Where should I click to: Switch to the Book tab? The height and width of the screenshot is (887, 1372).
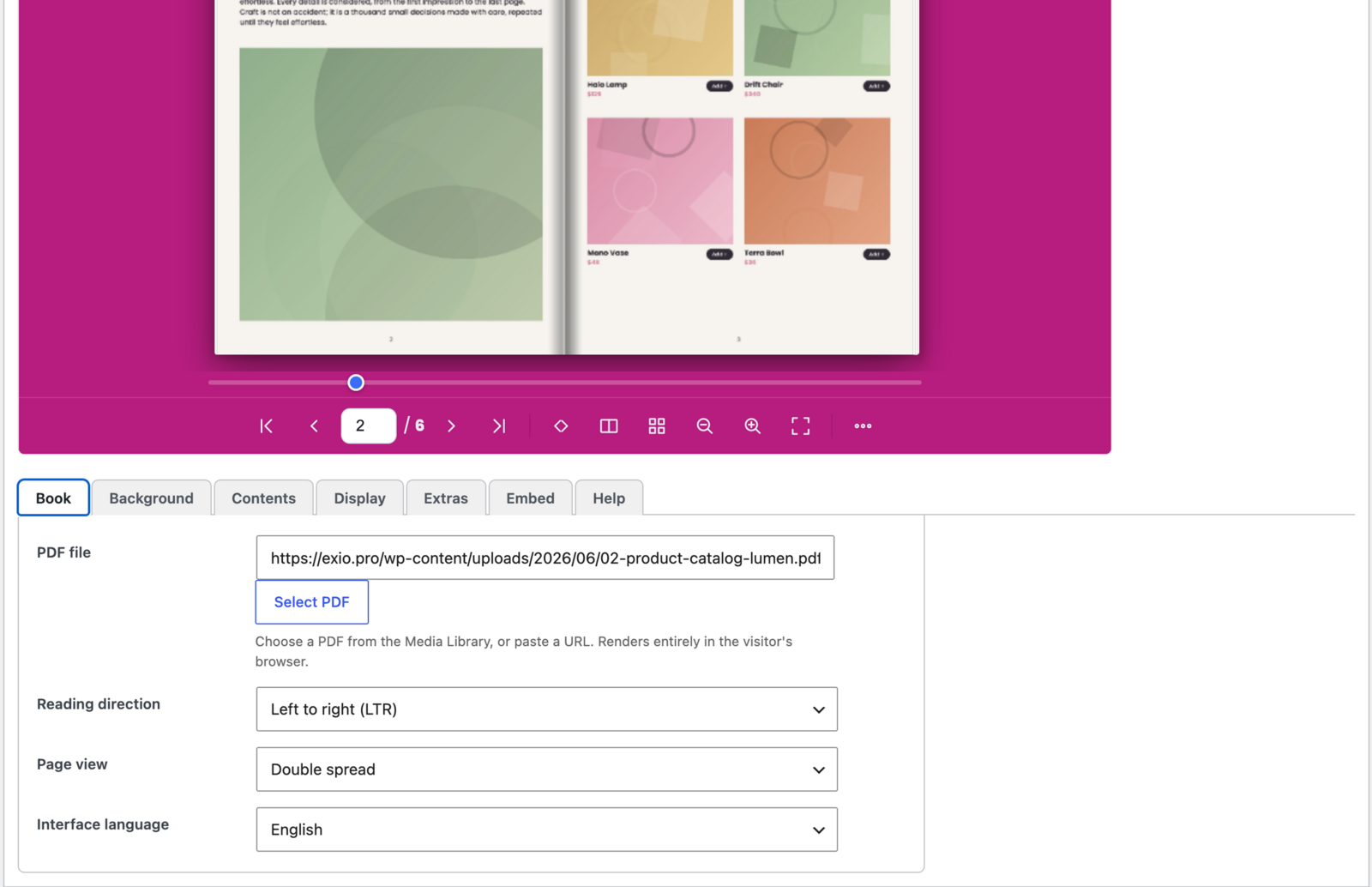pyautogui.click(x=53, y=498)
